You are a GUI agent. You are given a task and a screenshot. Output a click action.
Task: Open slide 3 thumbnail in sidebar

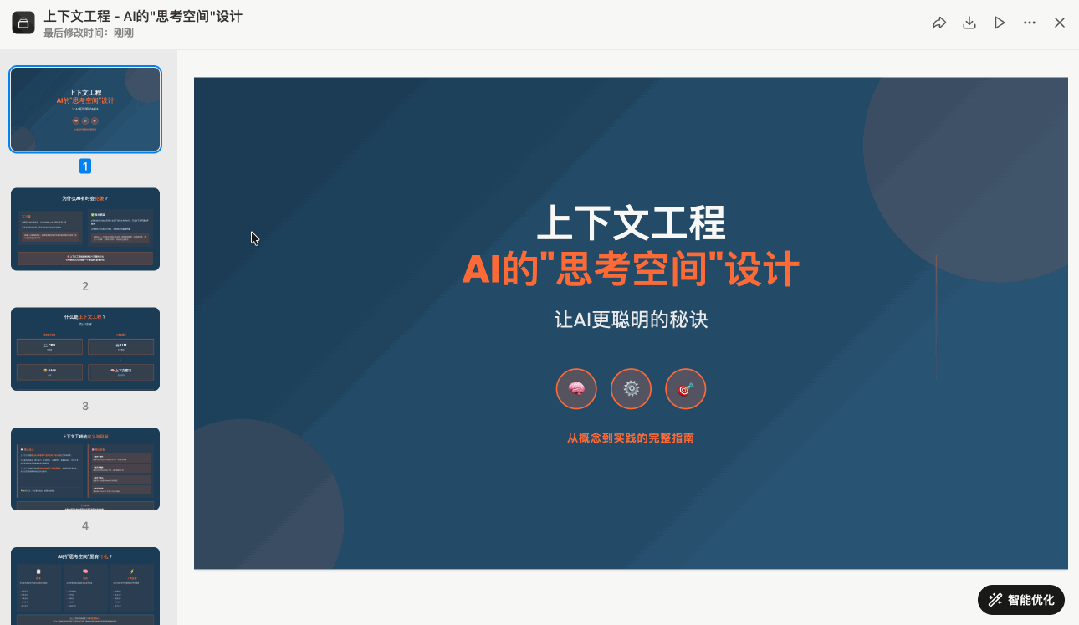85,349
